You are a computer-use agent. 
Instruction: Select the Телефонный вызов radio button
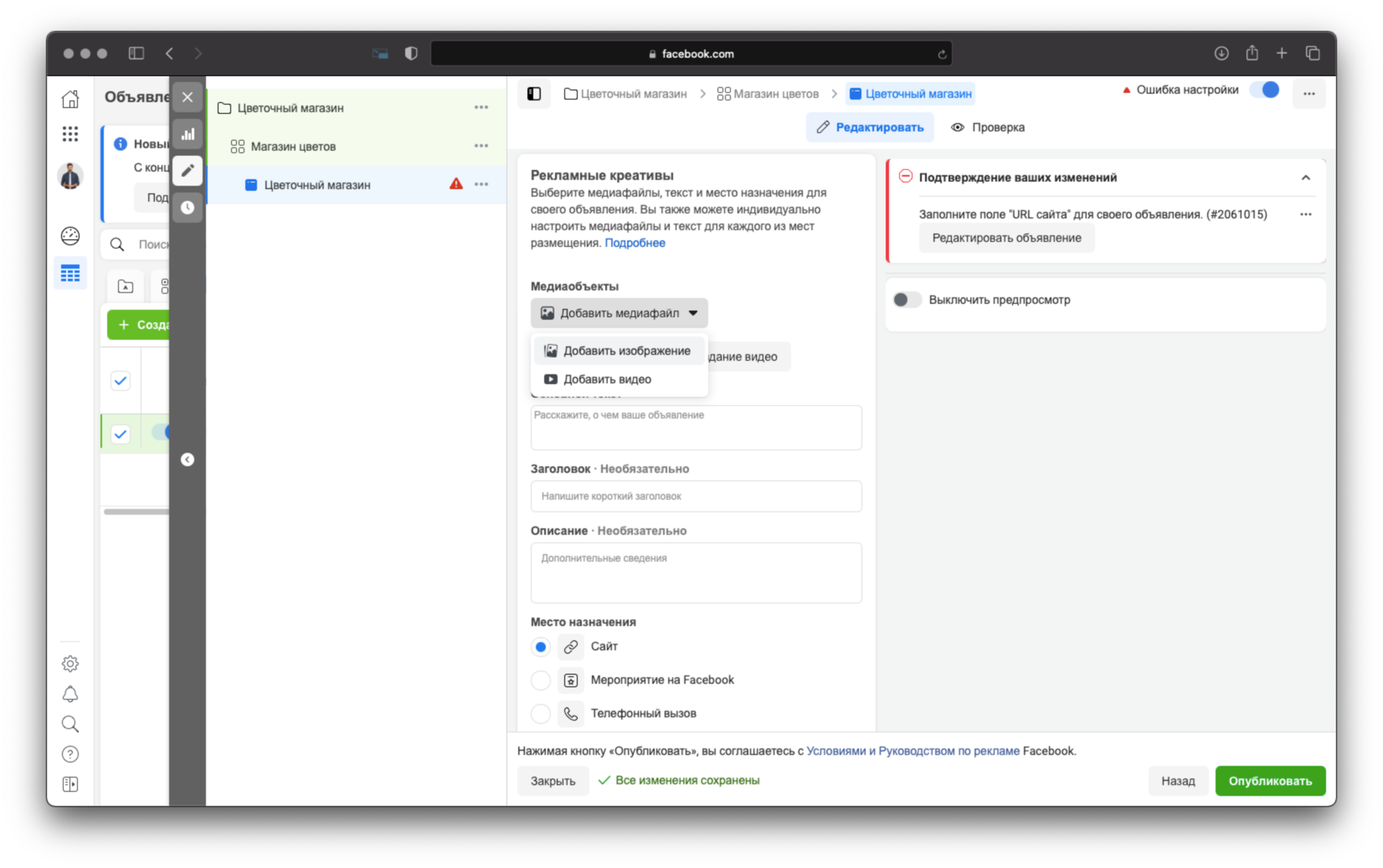tap(540, 712)
